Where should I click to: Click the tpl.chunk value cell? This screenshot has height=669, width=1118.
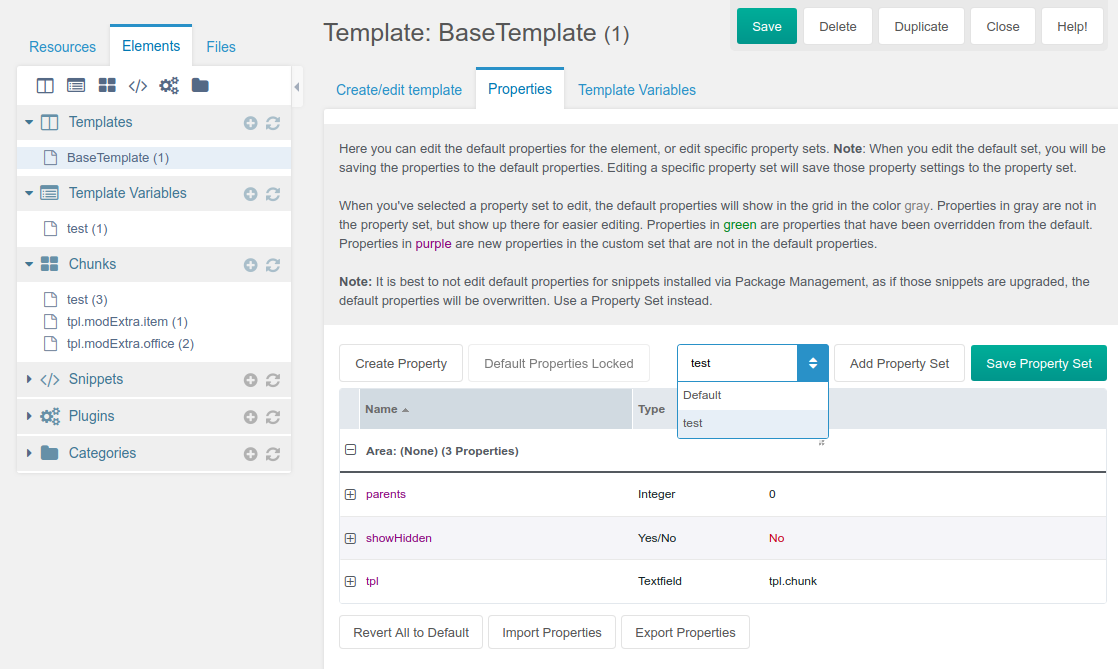pos(792,581)
